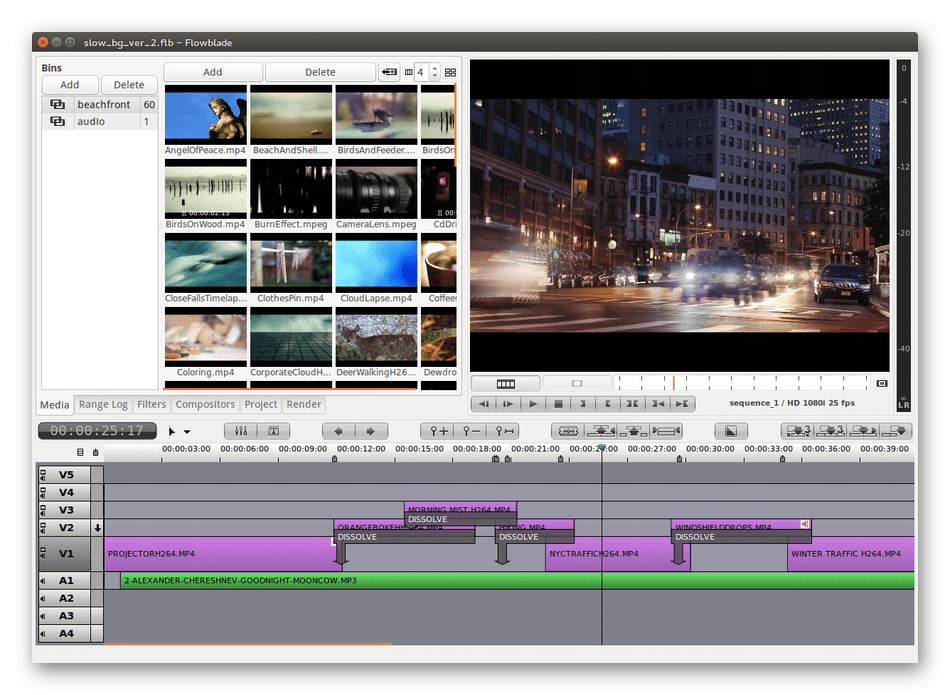Switch media view to grid layout icon
The width and height of the screenshot is (950, 695).
[x=450, y=72]
